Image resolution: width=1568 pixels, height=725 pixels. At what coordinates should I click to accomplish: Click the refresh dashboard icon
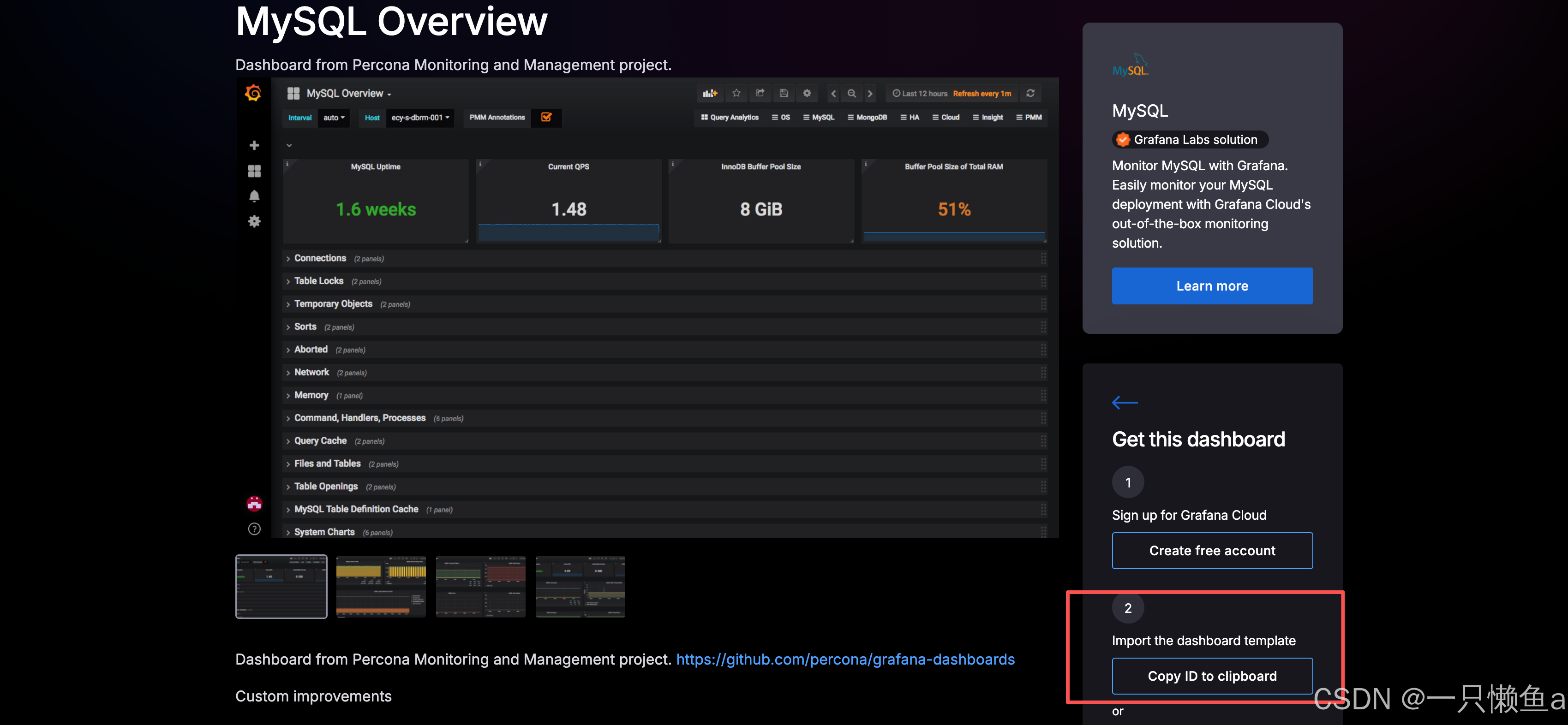pyautogui.click(x=1030, y=93)
